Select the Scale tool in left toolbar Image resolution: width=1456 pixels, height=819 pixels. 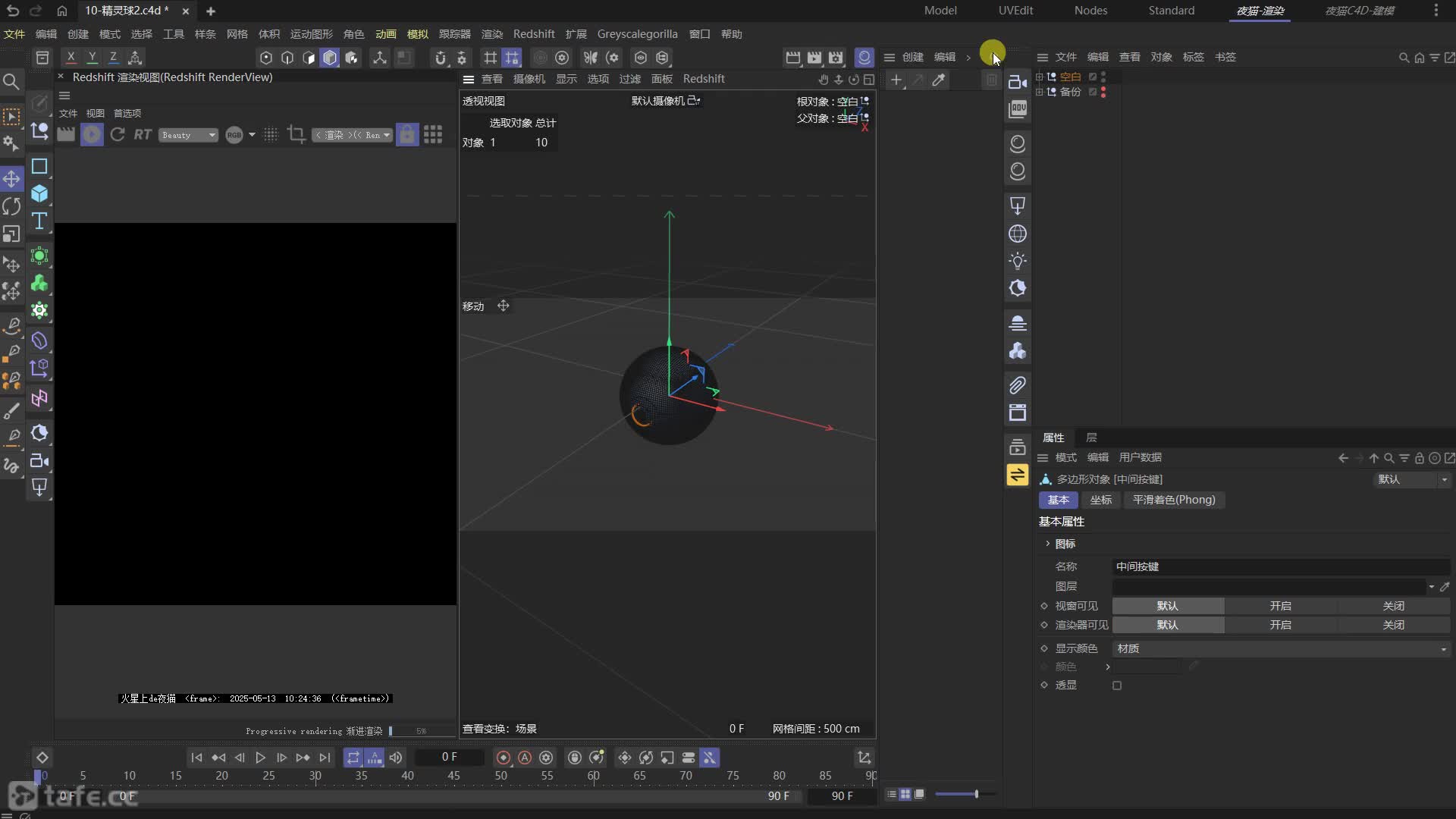point(11,234)
